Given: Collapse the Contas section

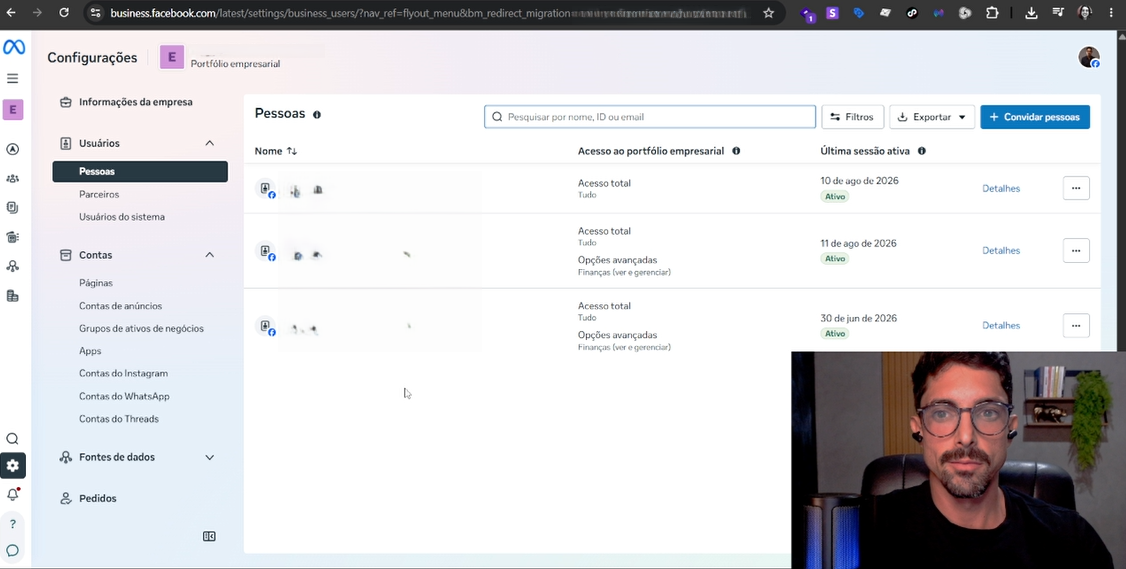Looking at the screenshot, I should pyautogui.click(x=209, y=255).
